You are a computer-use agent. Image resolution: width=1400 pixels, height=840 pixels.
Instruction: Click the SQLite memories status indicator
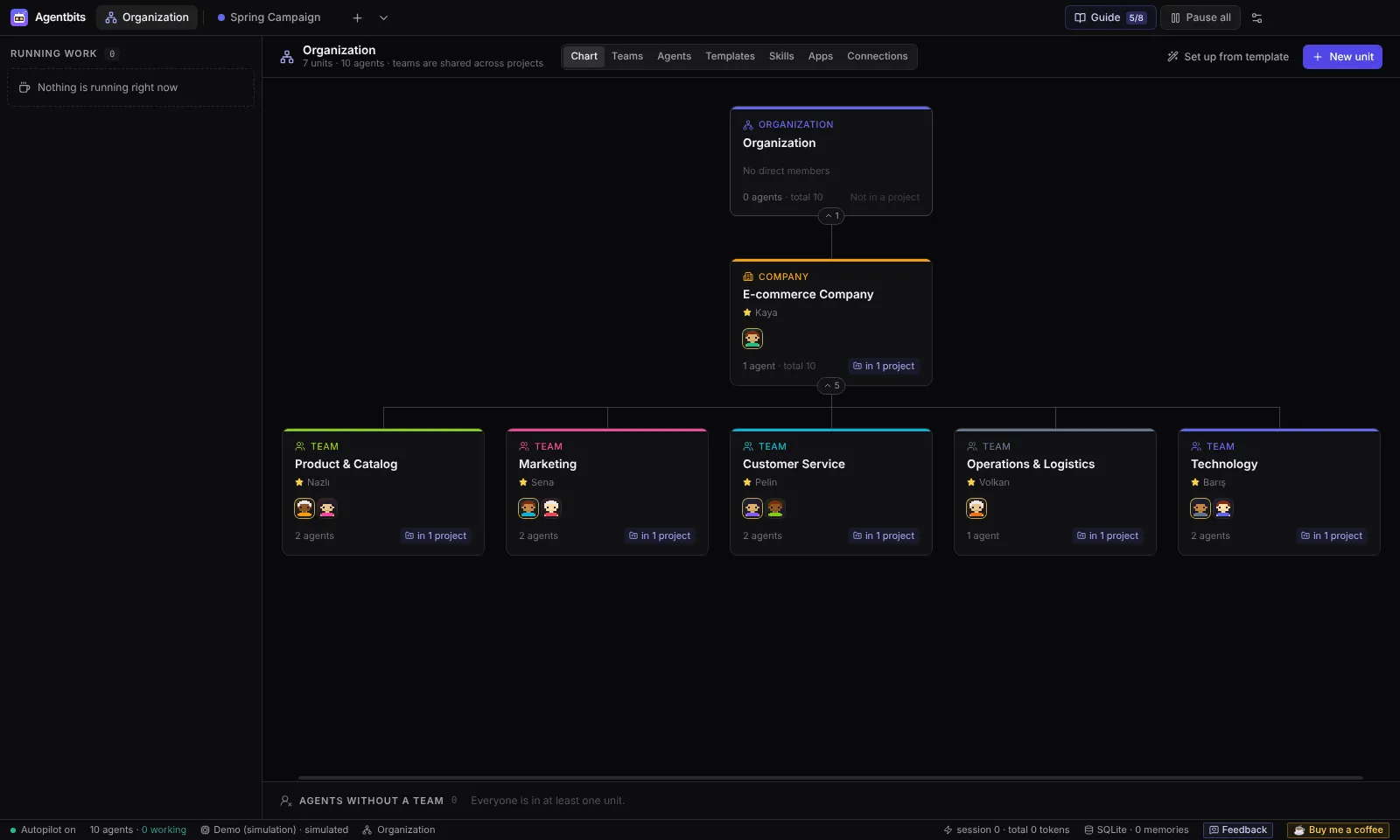click(1137, 830)
